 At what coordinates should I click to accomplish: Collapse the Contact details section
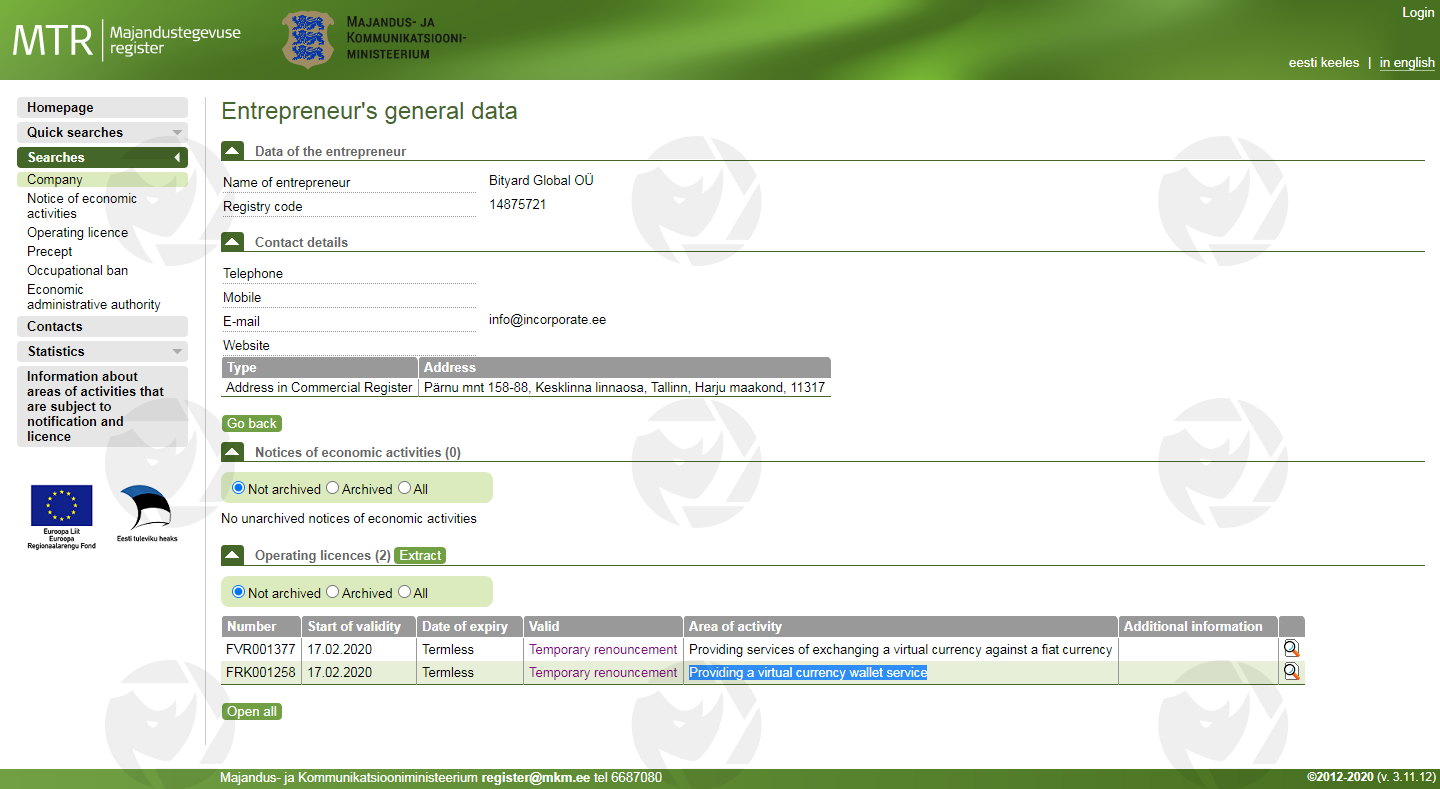point(232,242)
